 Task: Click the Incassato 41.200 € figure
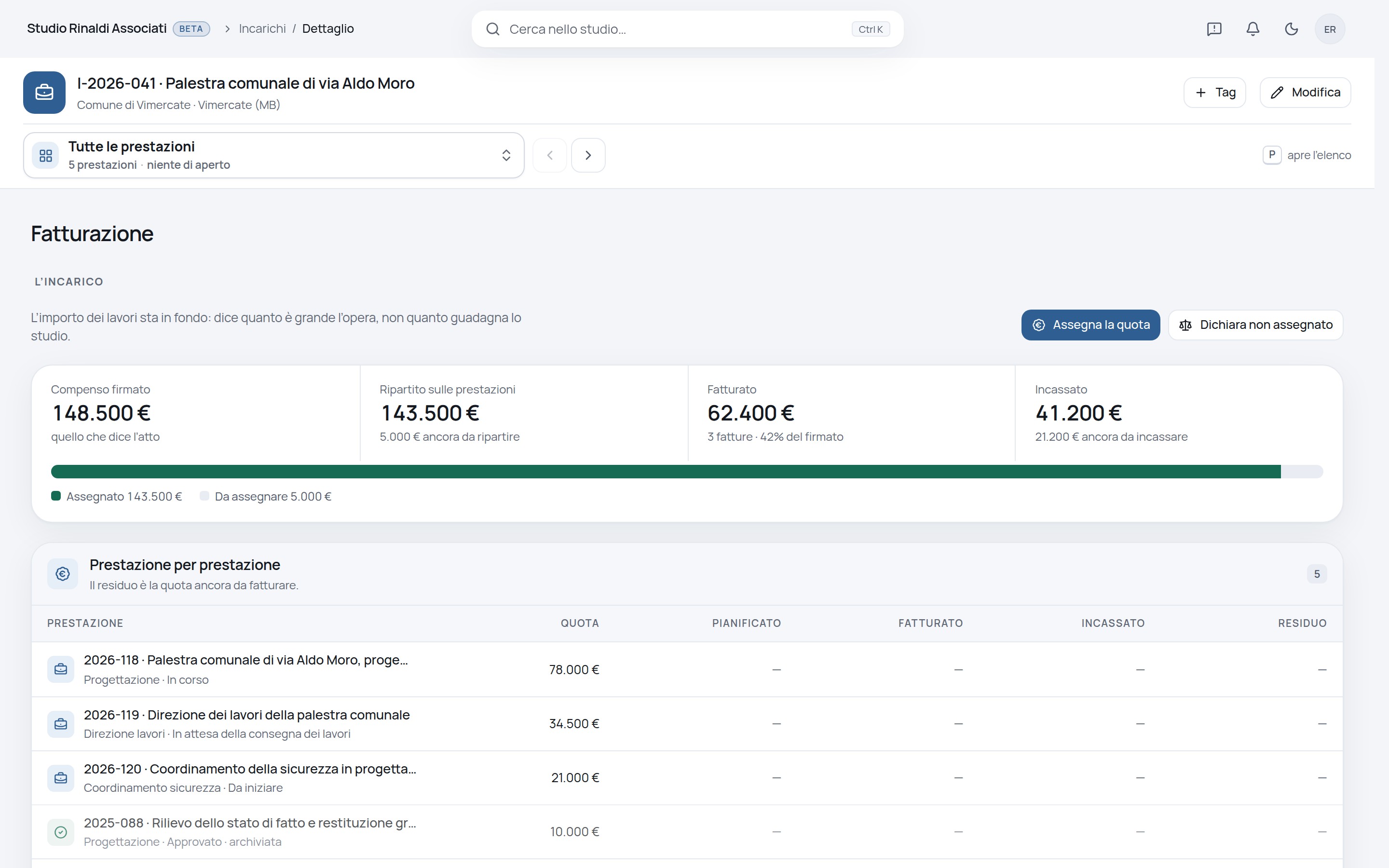point(1078,413)
